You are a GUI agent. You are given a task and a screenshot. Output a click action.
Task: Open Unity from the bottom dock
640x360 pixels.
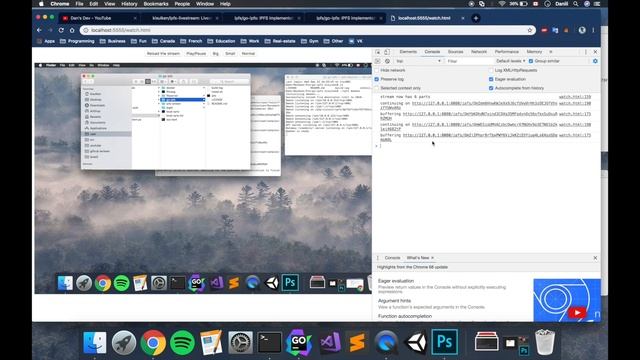[x=415, y=342]
